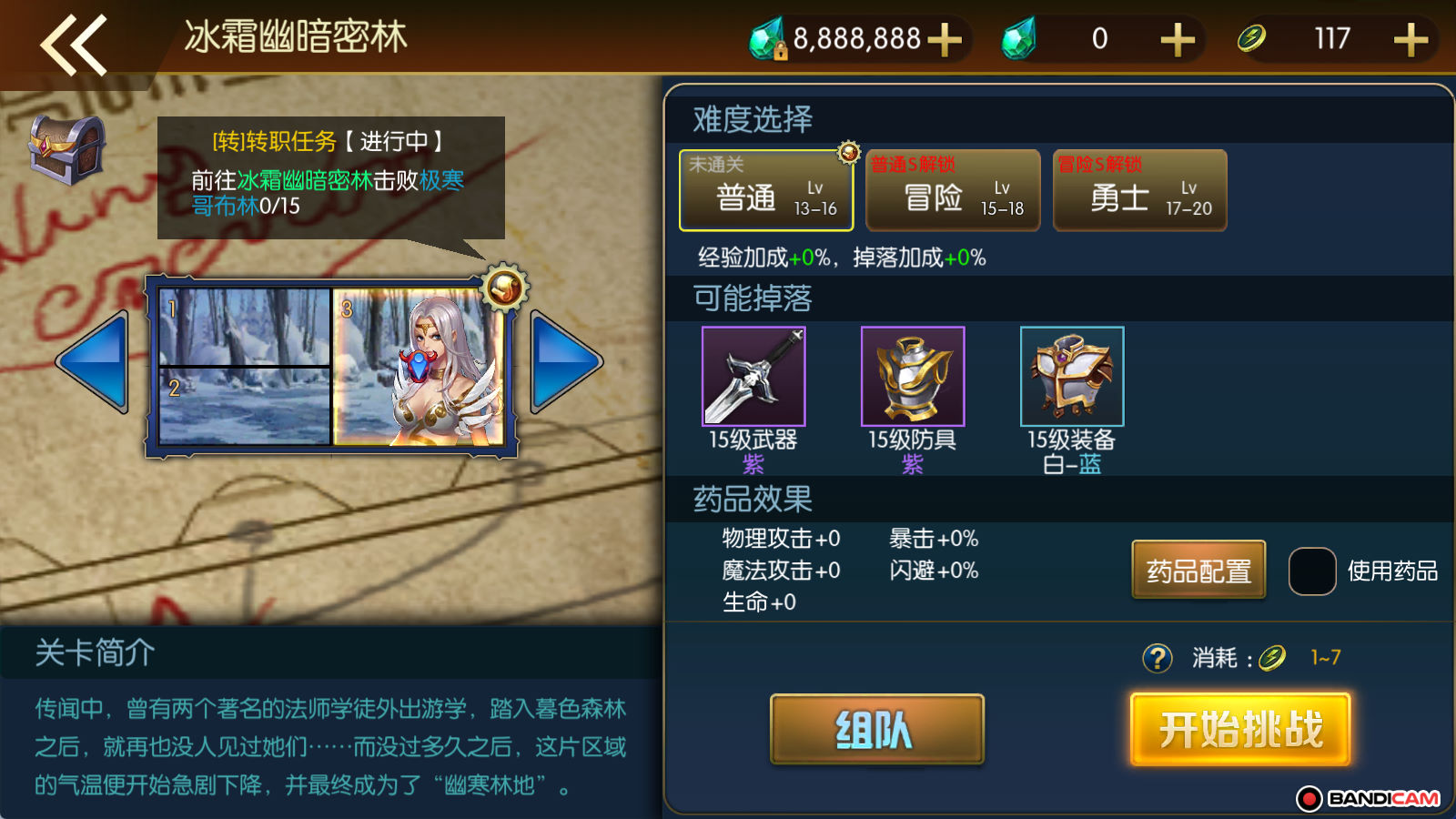View the 15级武器 purple weapon drop
1456x819 pixels.
753,376
